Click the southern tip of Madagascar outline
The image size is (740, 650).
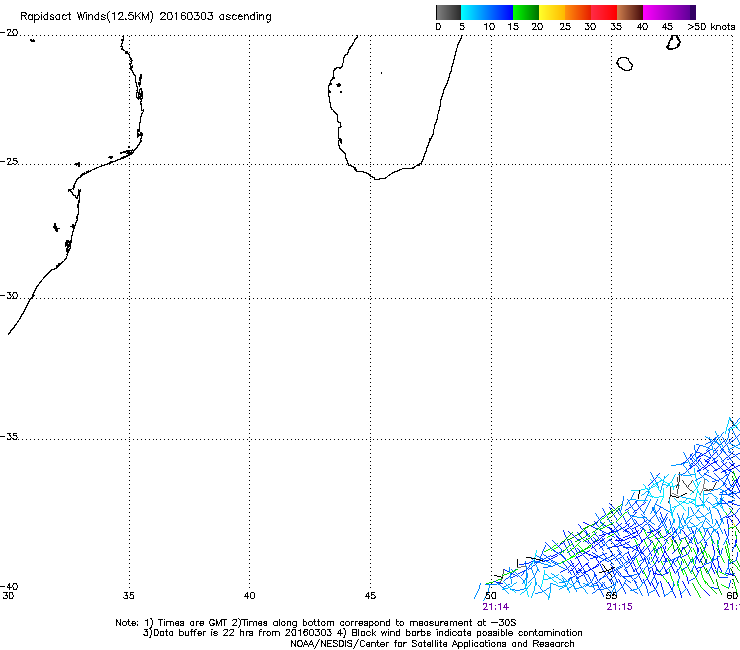(378, 178)
